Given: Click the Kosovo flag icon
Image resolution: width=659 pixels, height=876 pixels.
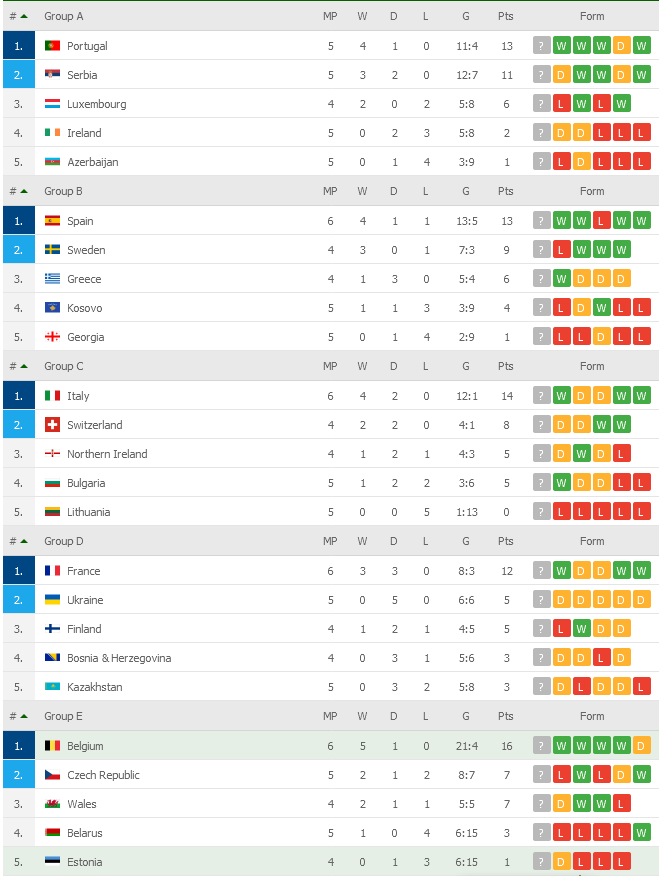Looking at the screenshot, I should 53,308.
